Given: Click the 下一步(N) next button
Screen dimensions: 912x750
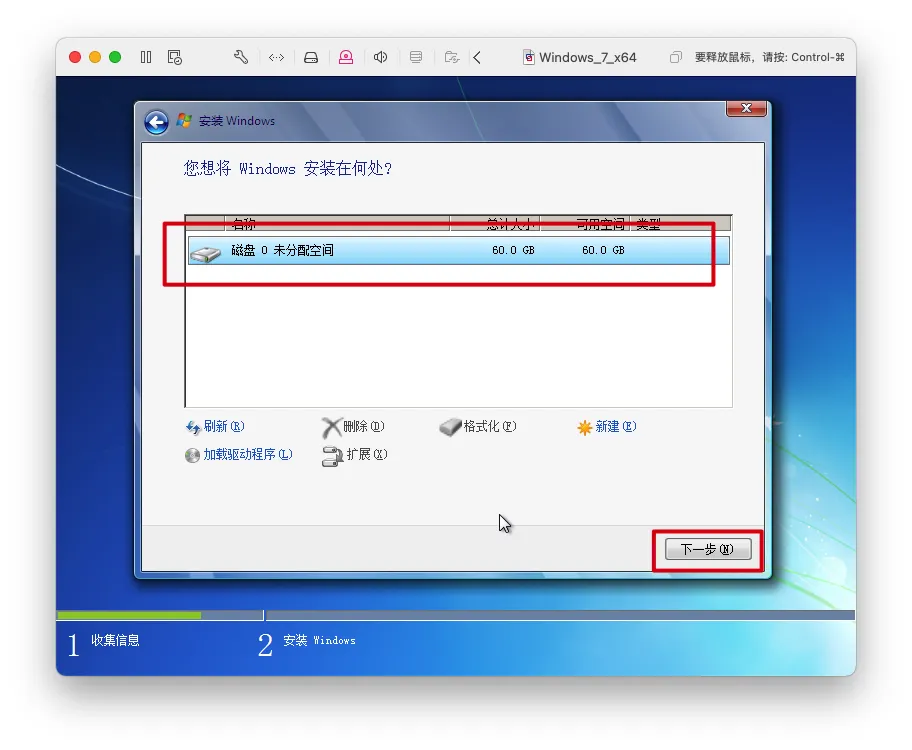Looking at the screenshot, I should pos(708,549).
